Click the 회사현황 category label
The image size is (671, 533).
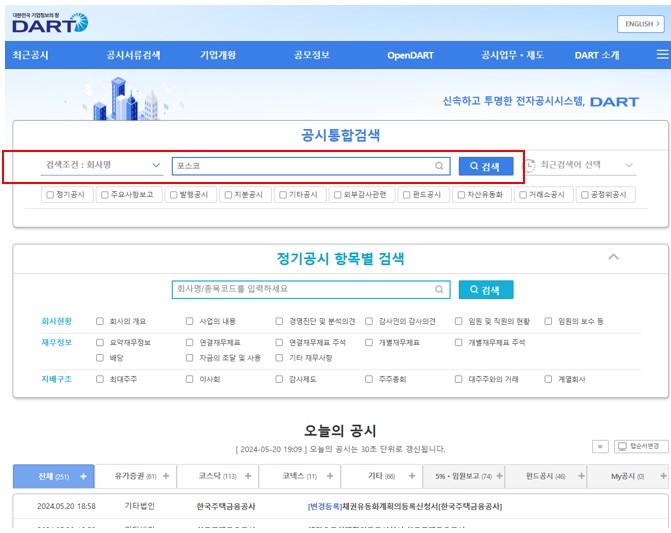coord(56,321)
